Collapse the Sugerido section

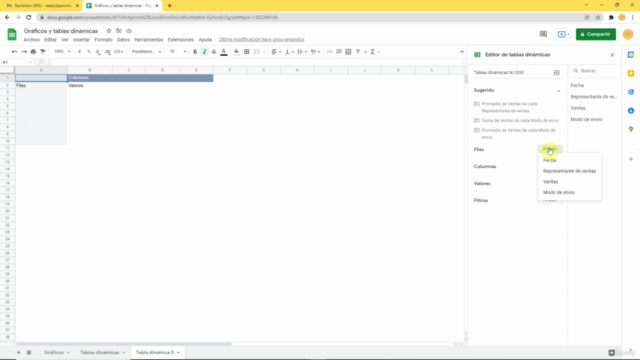click(558, 91)
